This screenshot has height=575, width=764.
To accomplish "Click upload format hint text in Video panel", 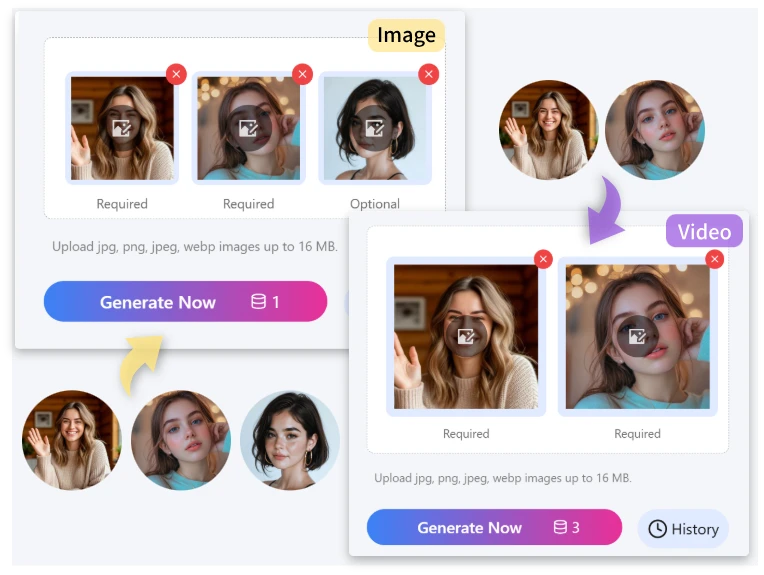I will [502, 478].
